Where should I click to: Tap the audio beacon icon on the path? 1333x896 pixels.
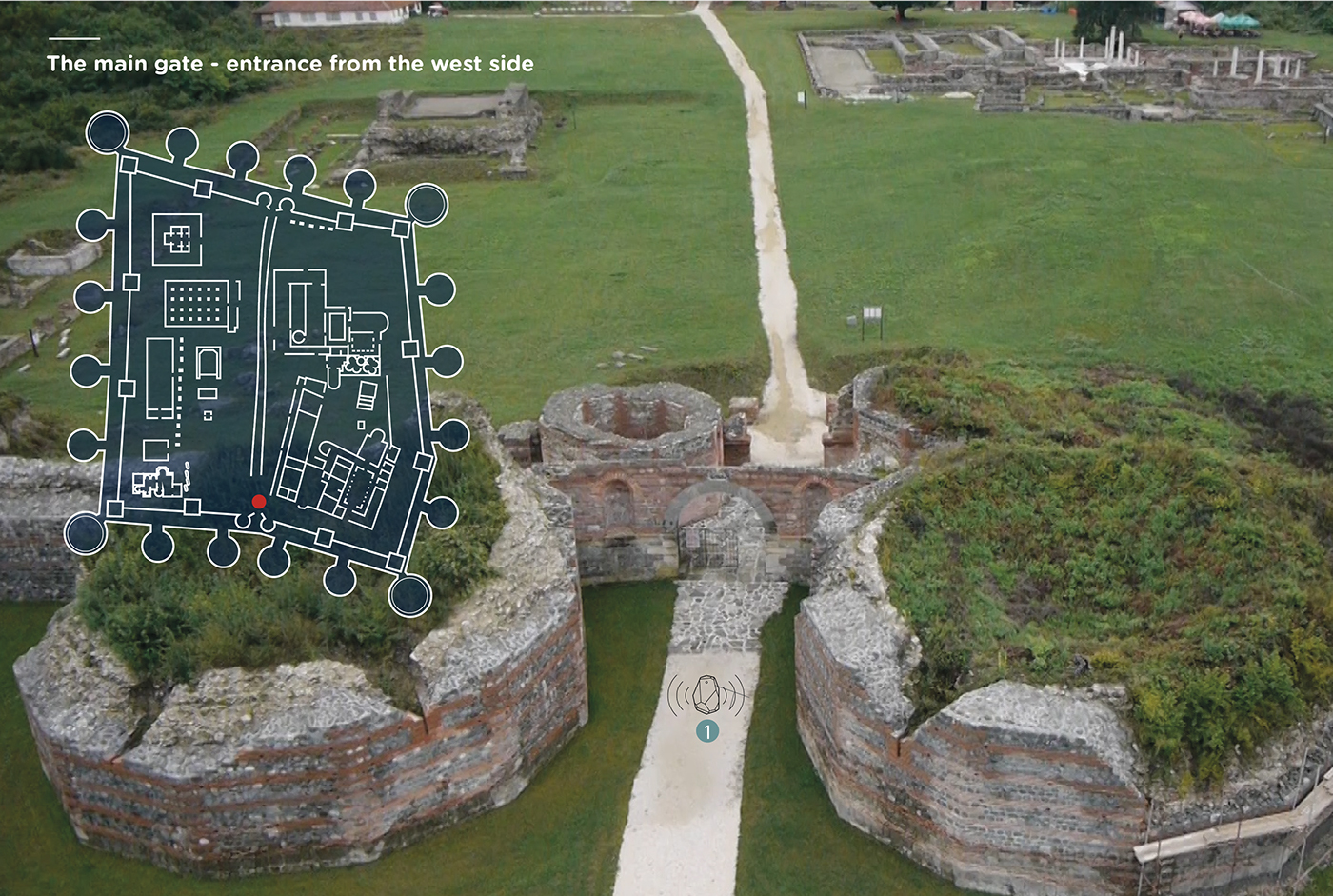tap(706, 695)
